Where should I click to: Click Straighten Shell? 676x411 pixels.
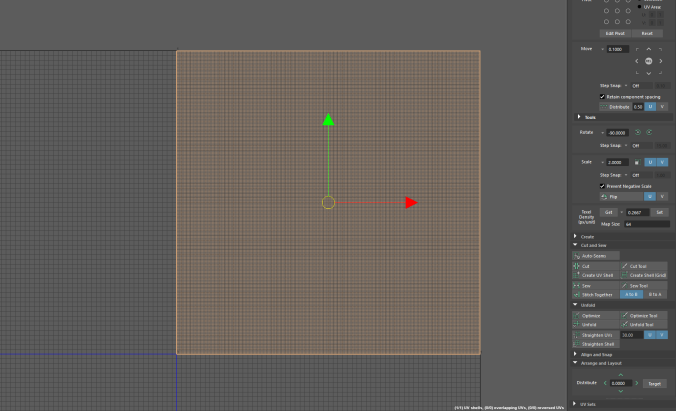pos(596,344)
